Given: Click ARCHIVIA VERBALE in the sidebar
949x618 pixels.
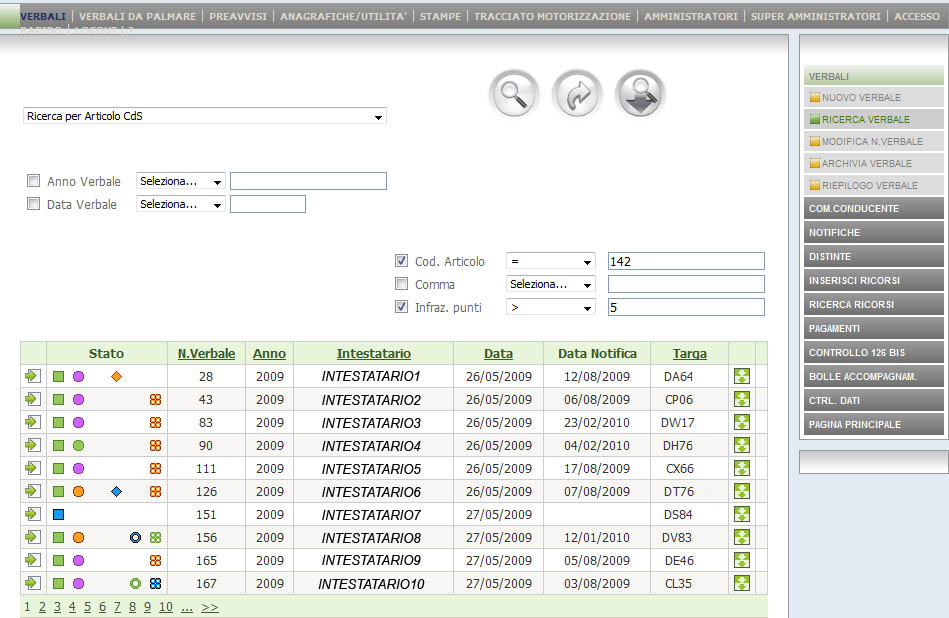Looking at the screenshot, I should [874, 163].
